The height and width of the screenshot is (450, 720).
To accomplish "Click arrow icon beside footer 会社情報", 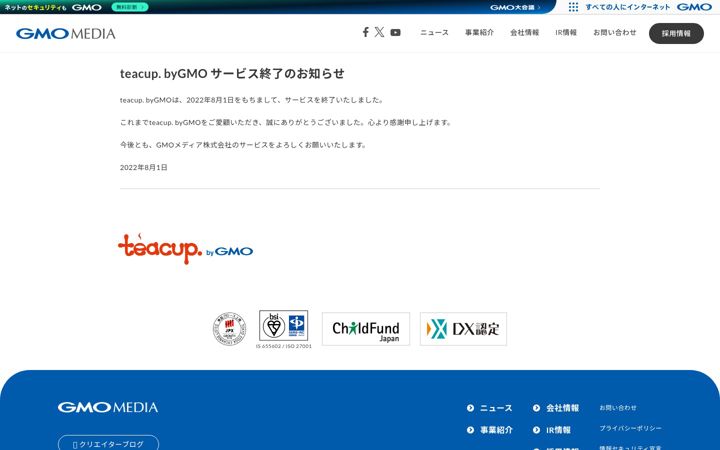I will click(536, 408).
